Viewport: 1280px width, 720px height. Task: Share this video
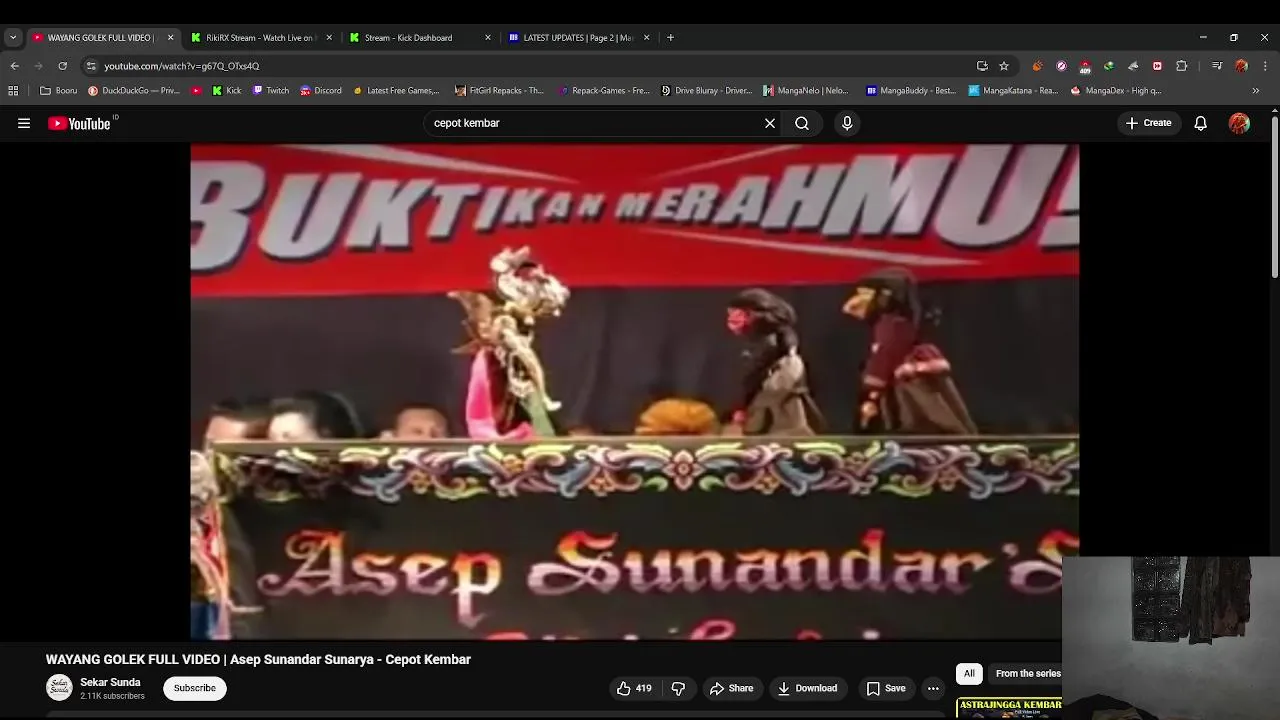pos(731,688)
